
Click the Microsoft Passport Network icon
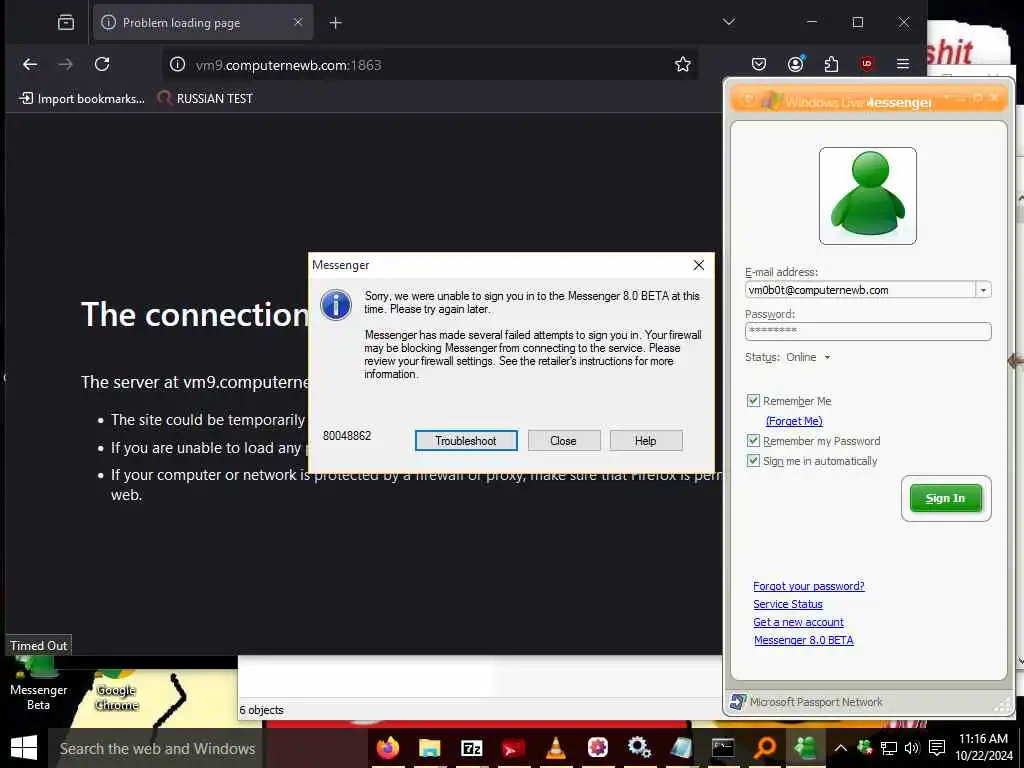[738, 702]
